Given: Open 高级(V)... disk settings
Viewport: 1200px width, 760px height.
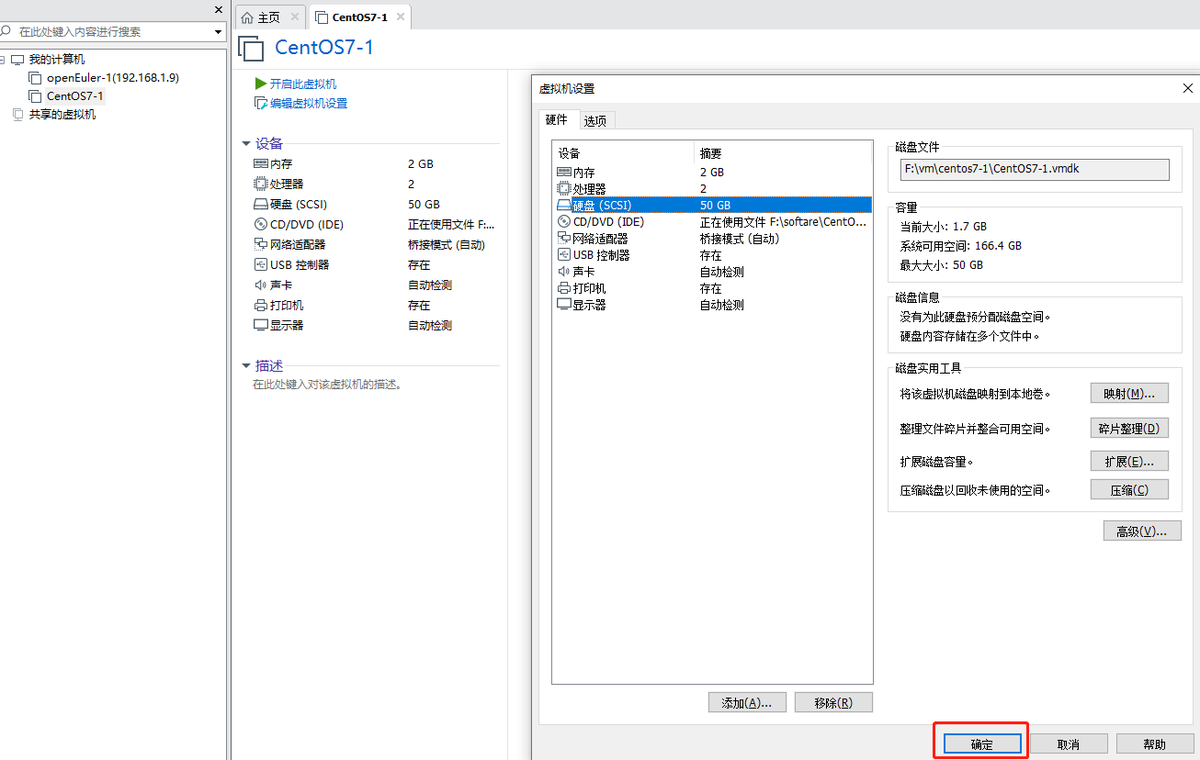Looking at the screenshot, I should 1141,531.
